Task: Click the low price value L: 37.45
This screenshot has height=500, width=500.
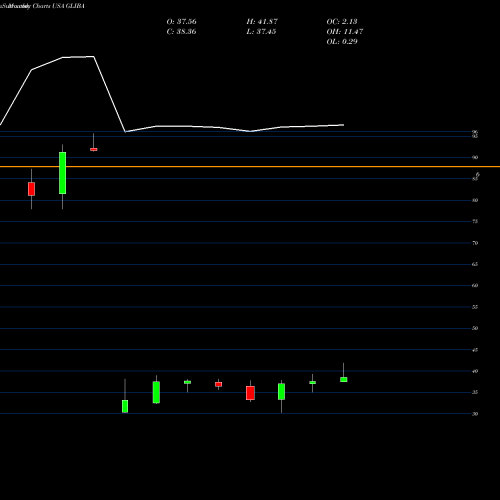Action: (261, 32)
